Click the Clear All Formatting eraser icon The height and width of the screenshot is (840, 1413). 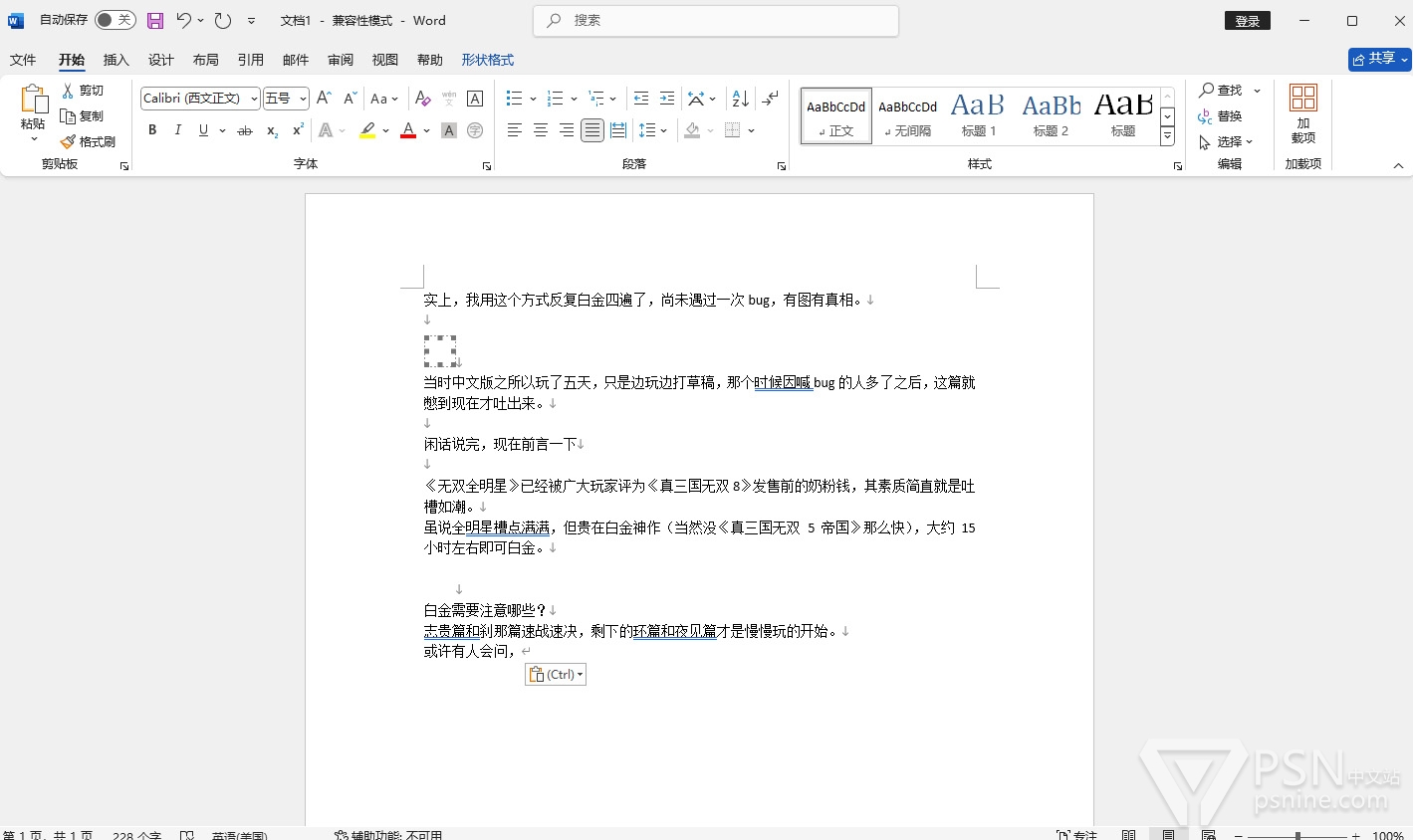pos(423,99)
